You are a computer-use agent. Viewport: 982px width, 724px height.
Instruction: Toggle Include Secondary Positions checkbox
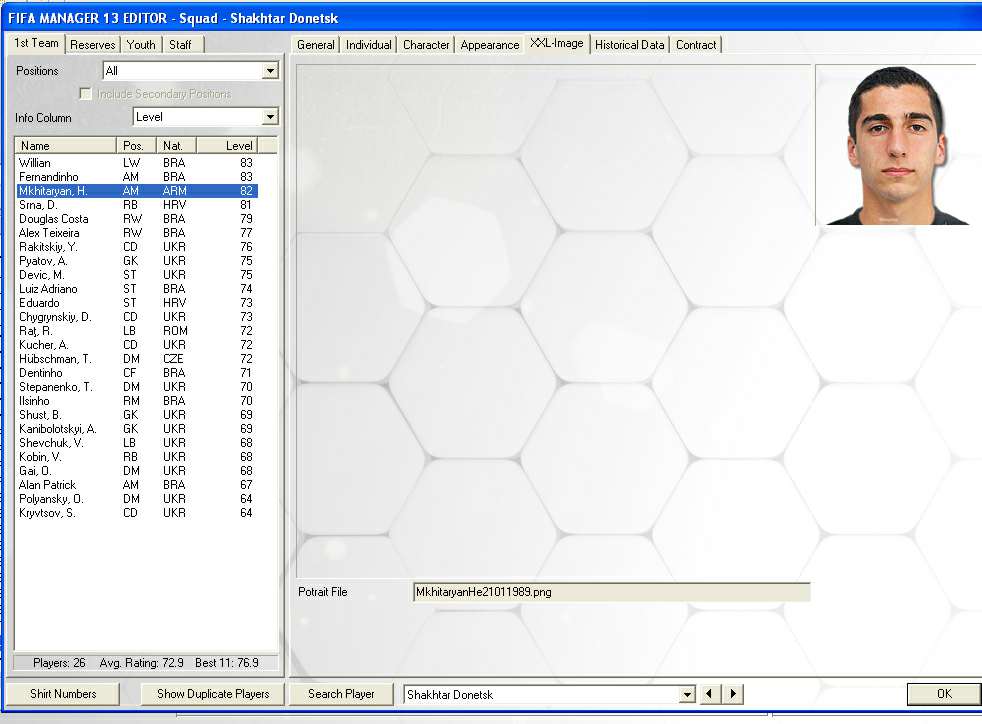click(86, 94)
